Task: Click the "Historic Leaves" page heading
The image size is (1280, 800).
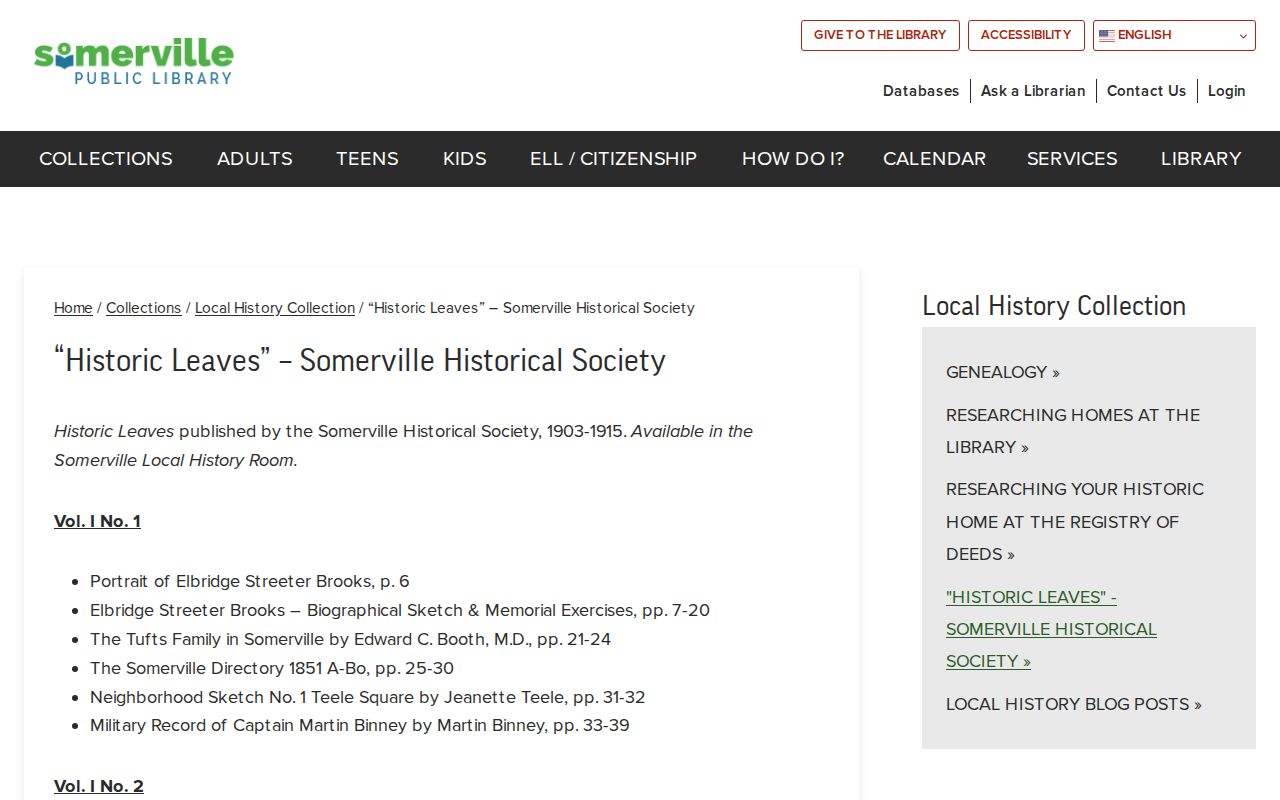Action: (360, 360)
